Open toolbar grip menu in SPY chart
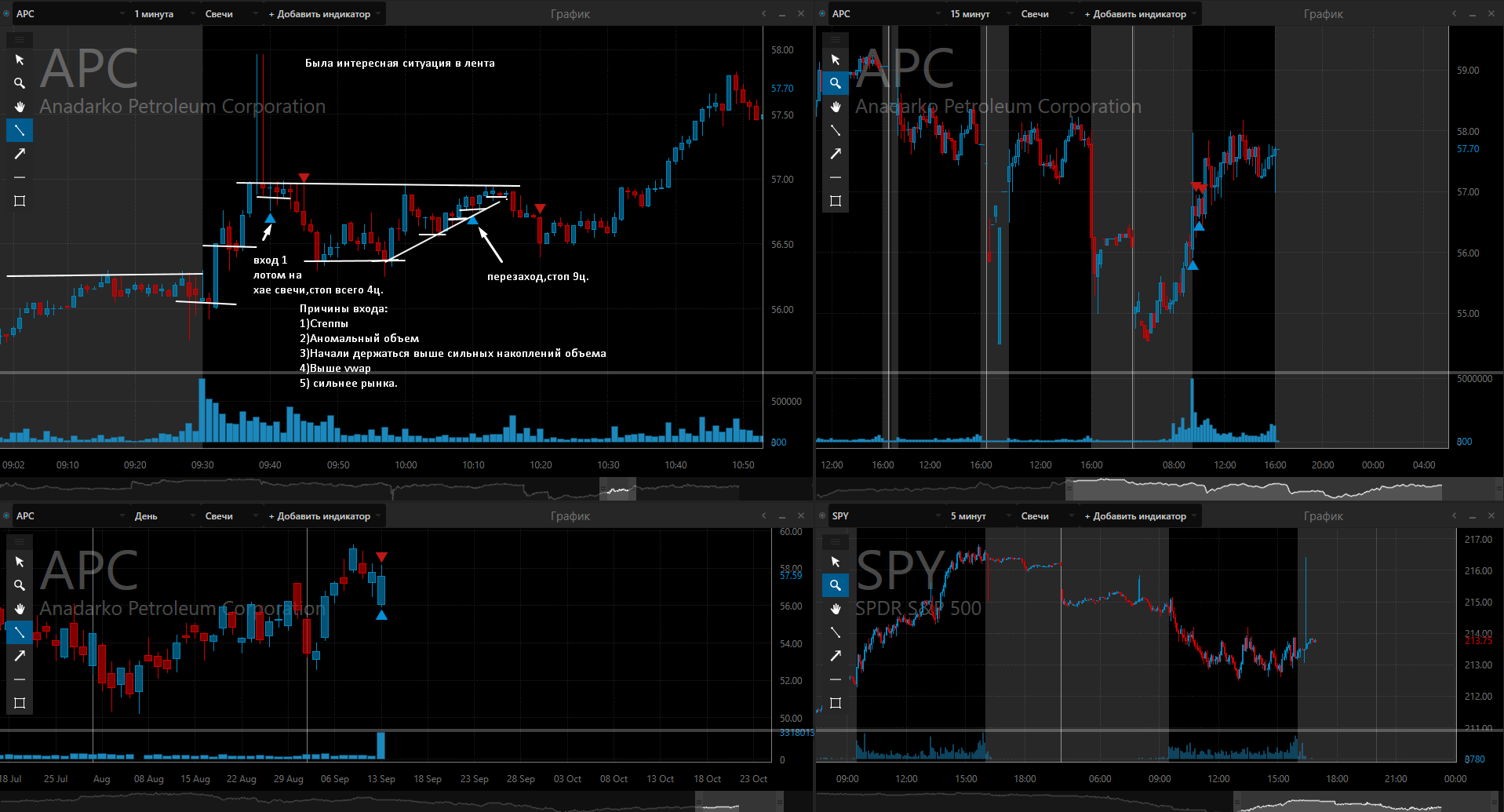The width and height of the screenshot is (1504, 812). (x=836, y=541)
